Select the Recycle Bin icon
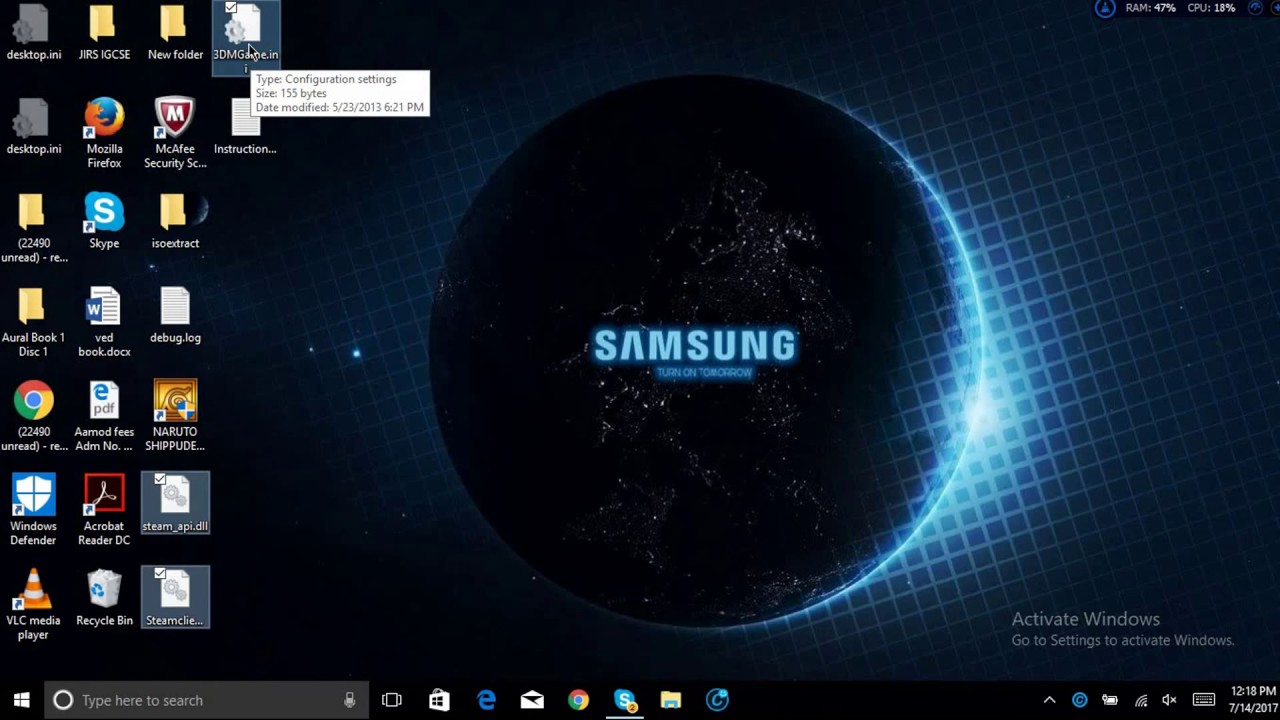1280x720 pixels. point(104,598)
